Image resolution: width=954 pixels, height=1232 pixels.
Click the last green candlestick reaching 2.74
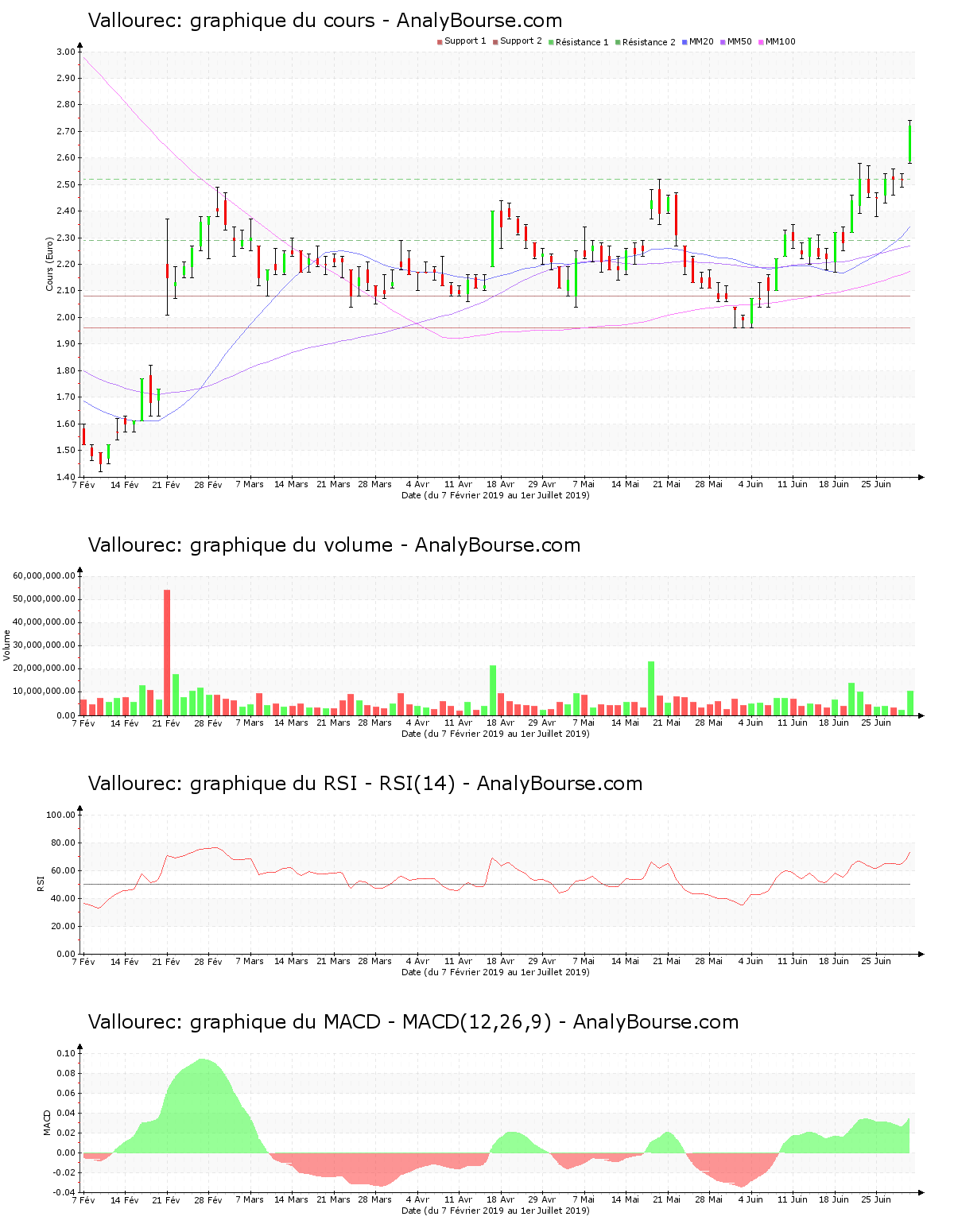click(909, 143)
